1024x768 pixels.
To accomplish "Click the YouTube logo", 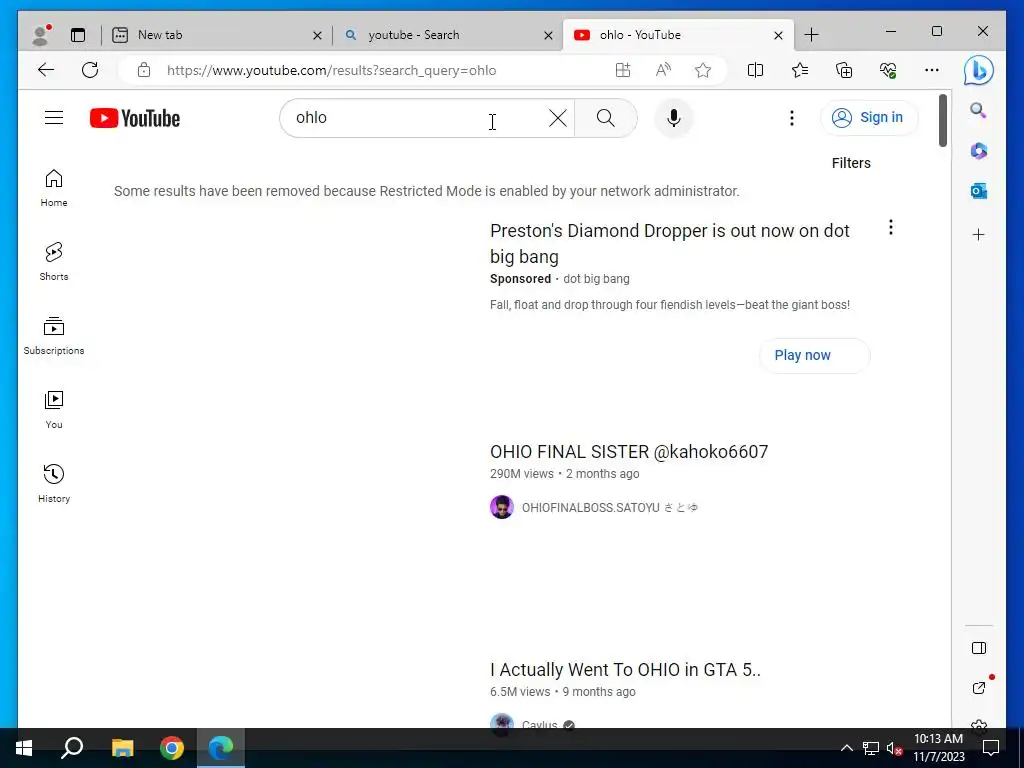I will pyautogui.click(x=135, y=118).
